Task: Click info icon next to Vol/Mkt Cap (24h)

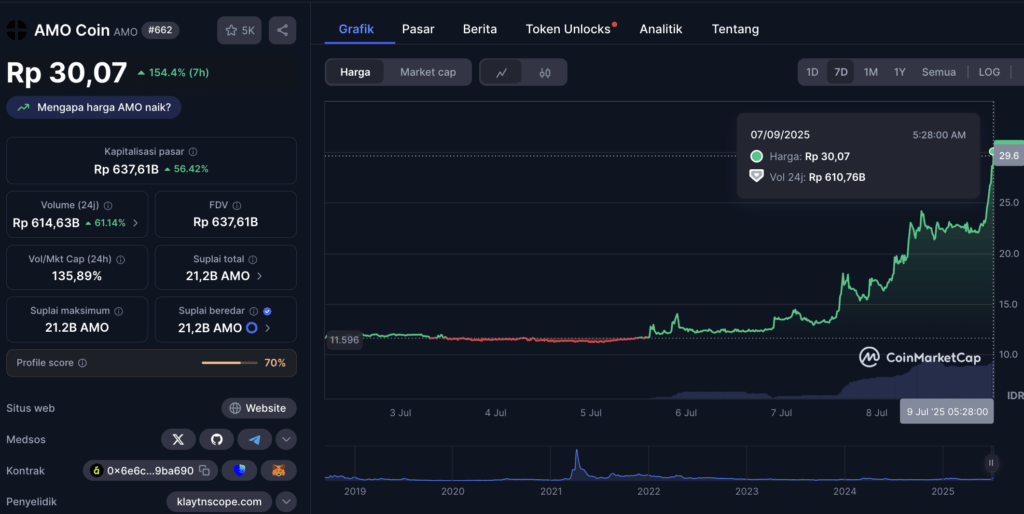Action: coord(120,259)
